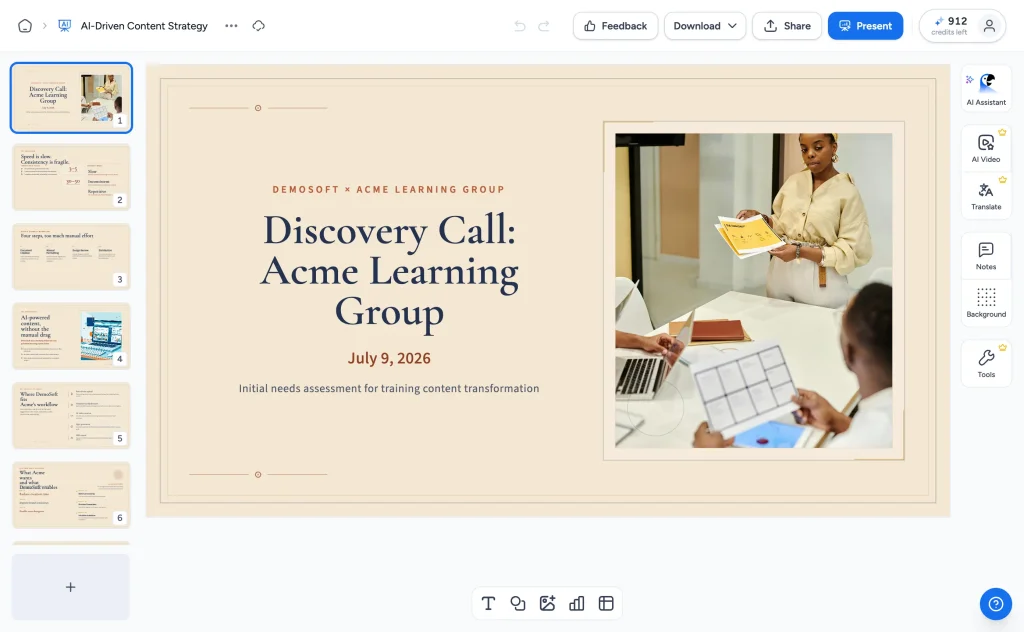
Task: Redo the last action
Action: [543, 26]
